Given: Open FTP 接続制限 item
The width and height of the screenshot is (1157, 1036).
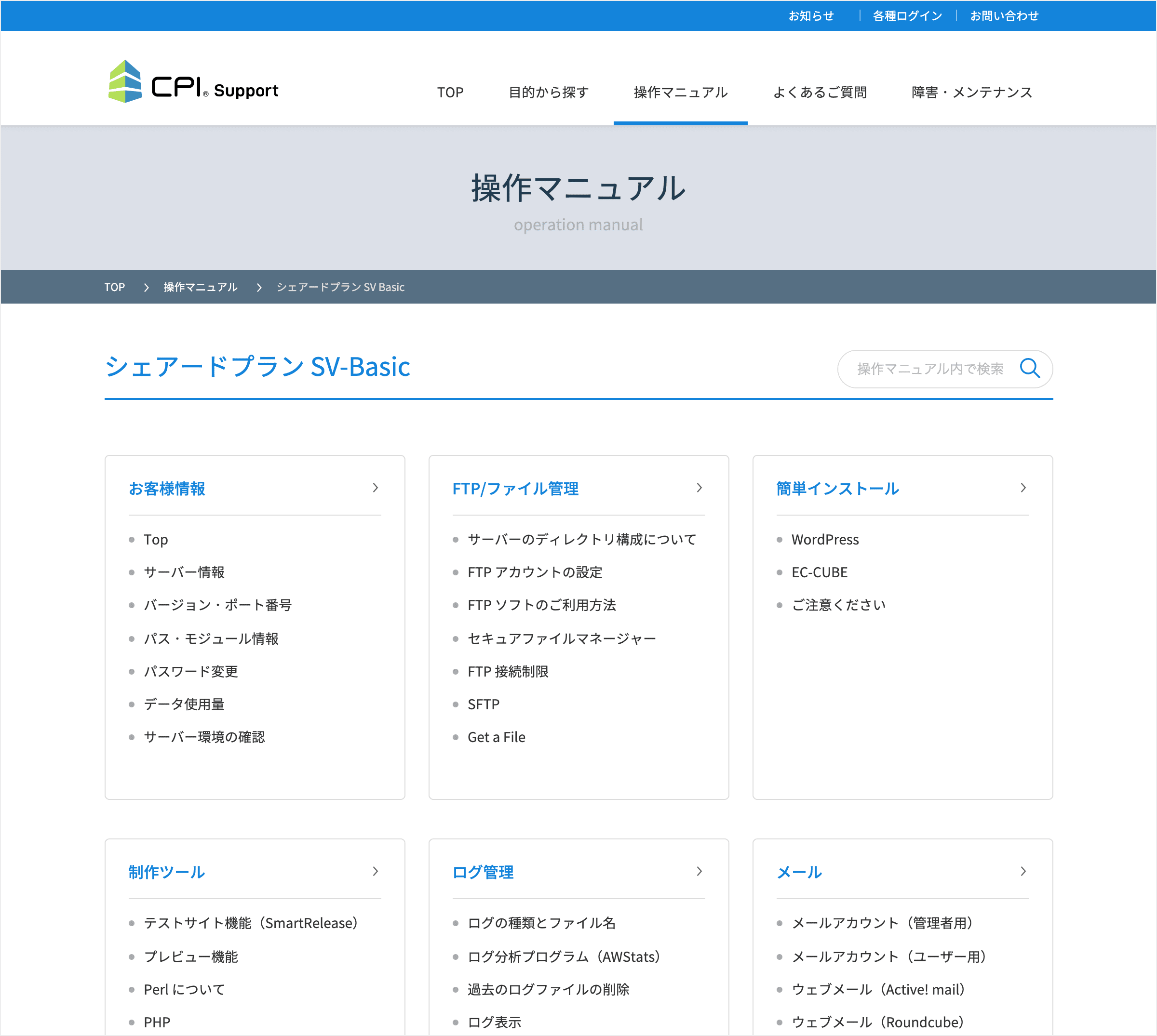Looking at the screenshot, I should click(x=508, y=672).
